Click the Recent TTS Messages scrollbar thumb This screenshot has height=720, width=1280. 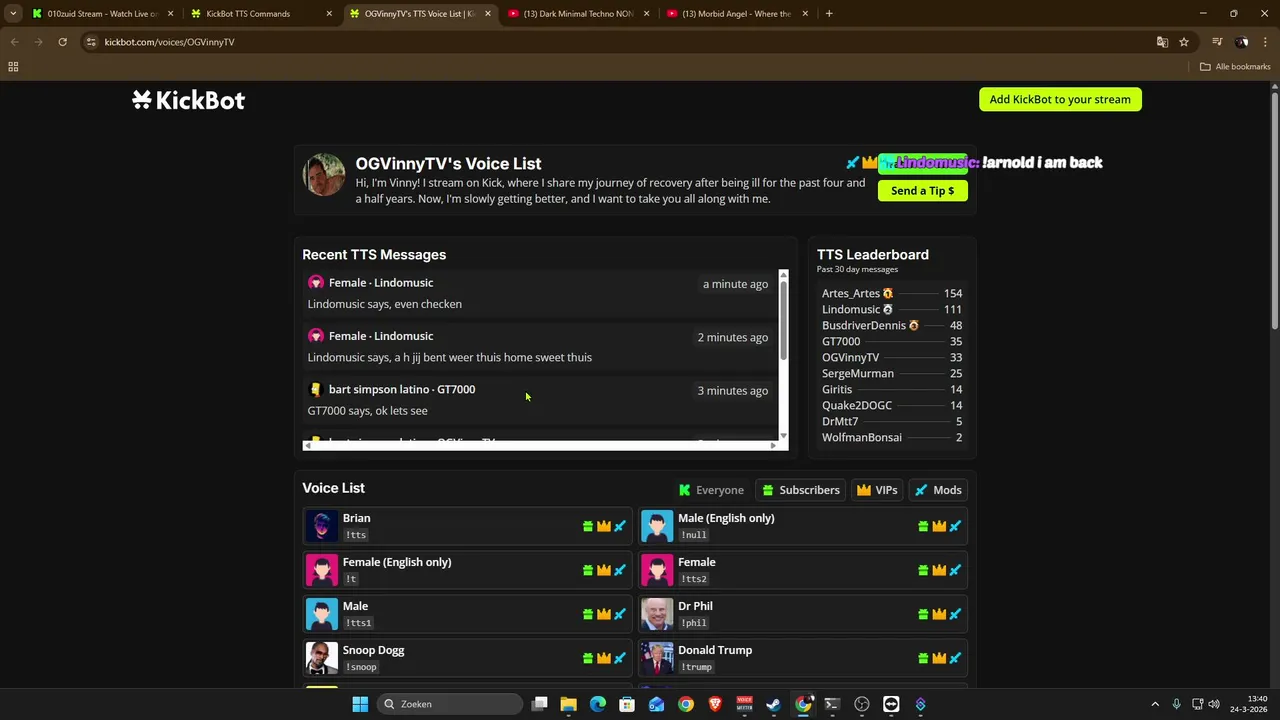pyautogui.click(x=783, y=320)
